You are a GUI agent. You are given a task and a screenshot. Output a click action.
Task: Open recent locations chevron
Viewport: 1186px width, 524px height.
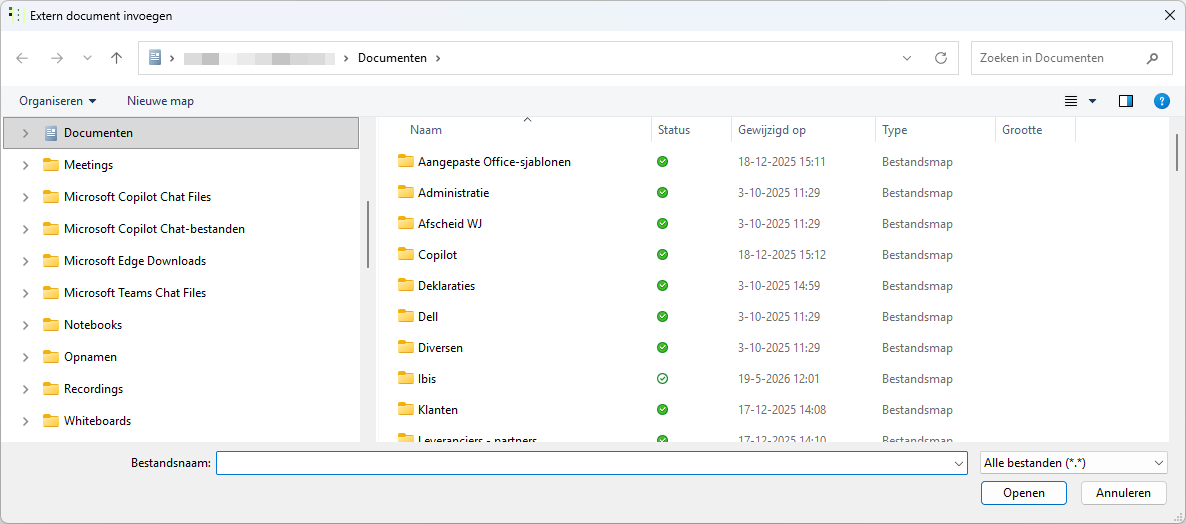click(87, 58)
